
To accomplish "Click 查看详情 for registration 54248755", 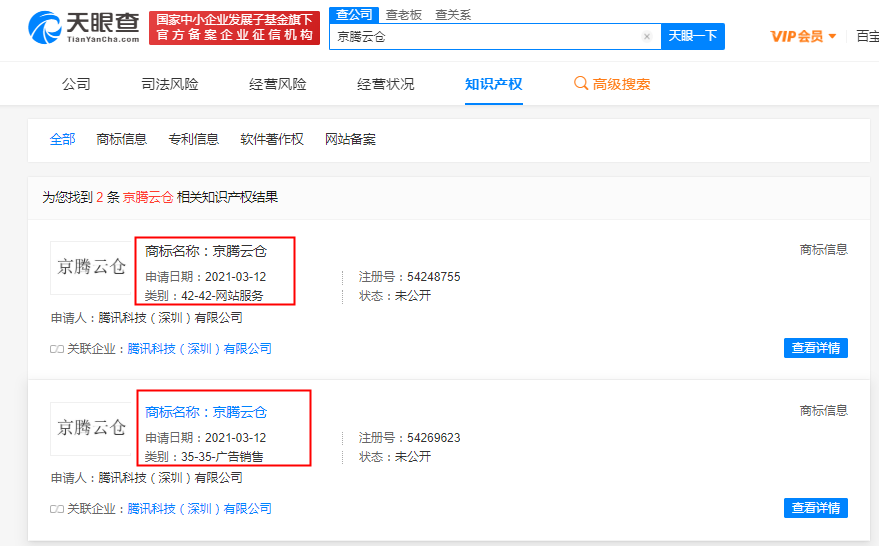I will click(x=816, y=348).
